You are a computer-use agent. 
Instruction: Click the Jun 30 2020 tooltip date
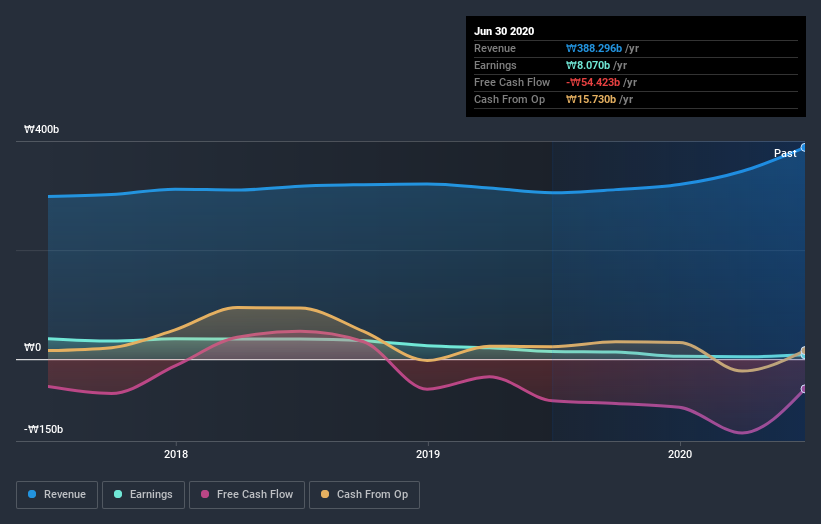pos(504,31)
